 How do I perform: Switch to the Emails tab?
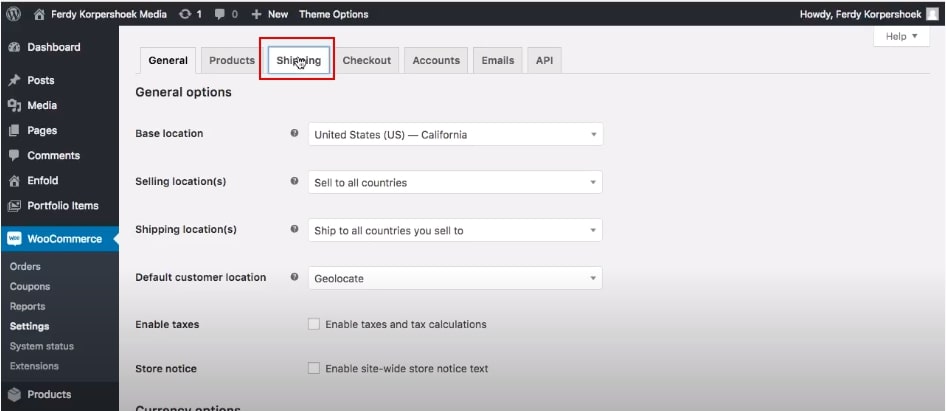pos(498,60)
